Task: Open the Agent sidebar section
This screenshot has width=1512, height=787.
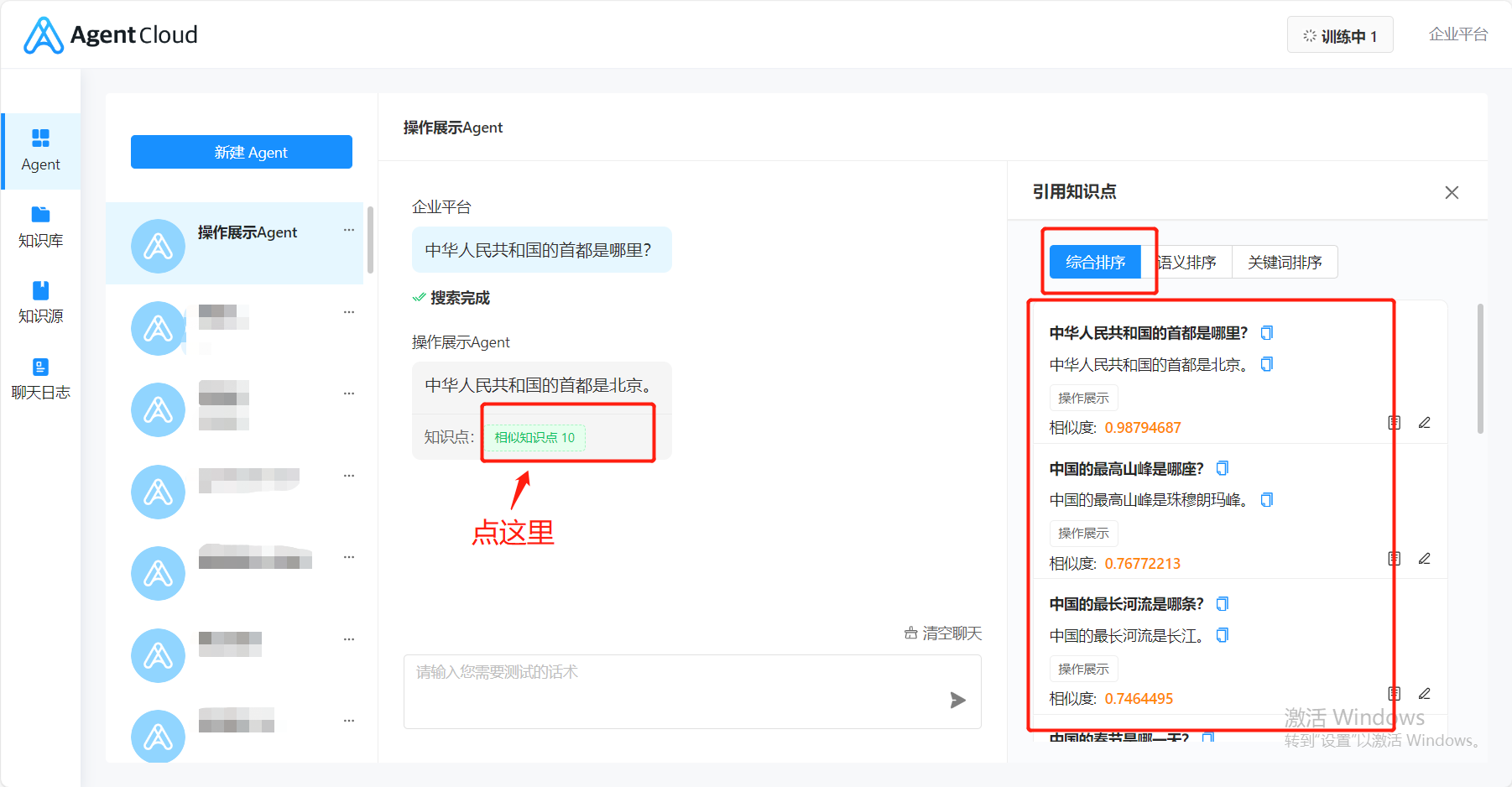Action: point(40,151)
